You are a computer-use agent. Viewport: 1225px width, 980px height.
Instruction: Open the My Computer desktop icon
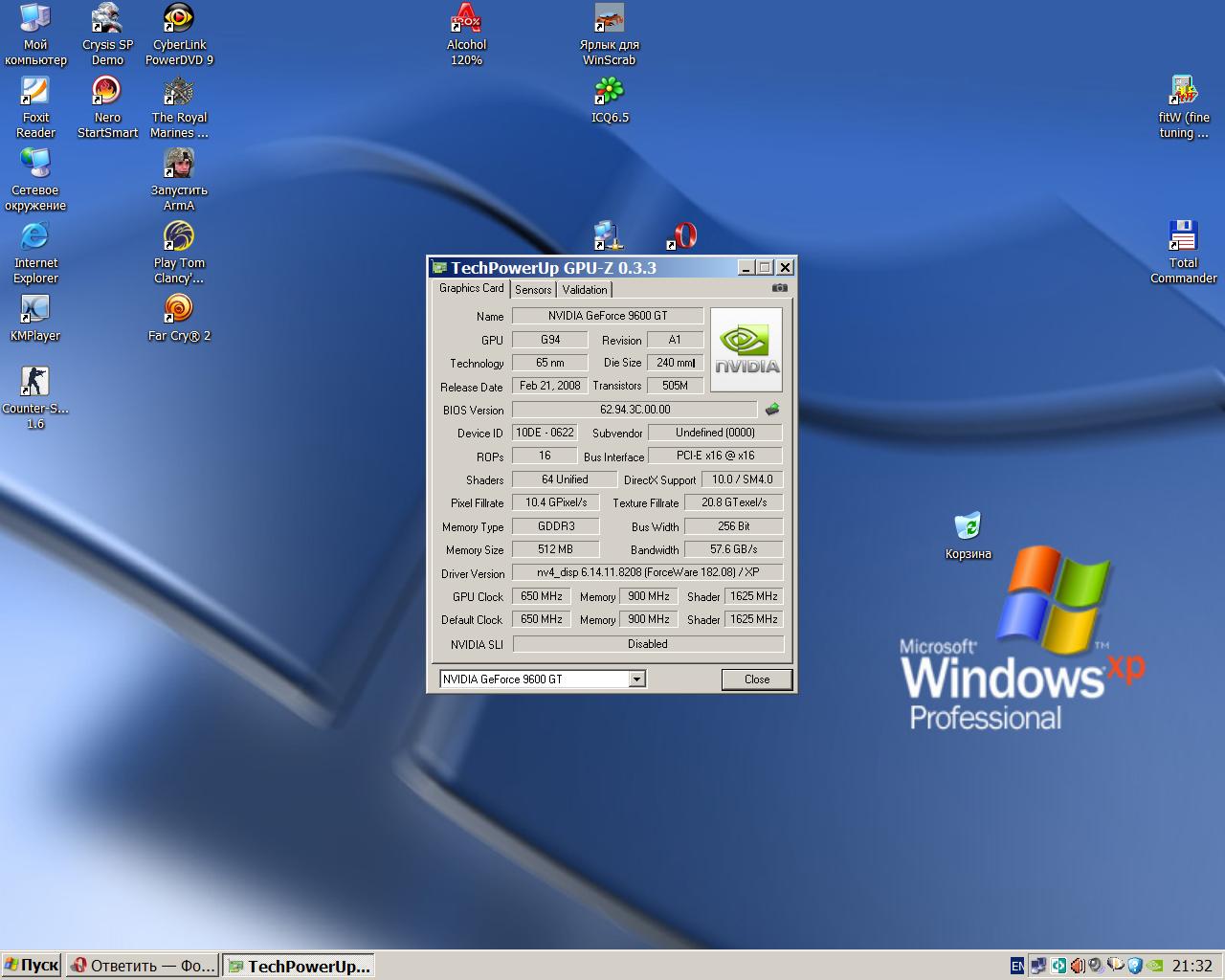pyautogui.click(x=35, y=34)
